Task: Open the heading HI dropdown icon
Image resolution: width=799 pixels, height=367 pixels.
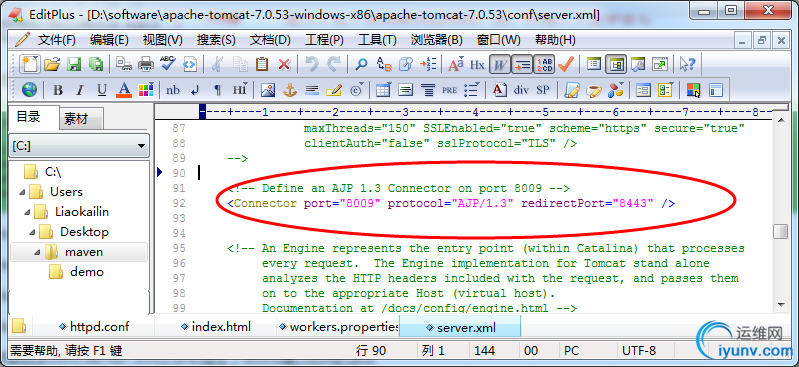Action: (x=239, y=90)
